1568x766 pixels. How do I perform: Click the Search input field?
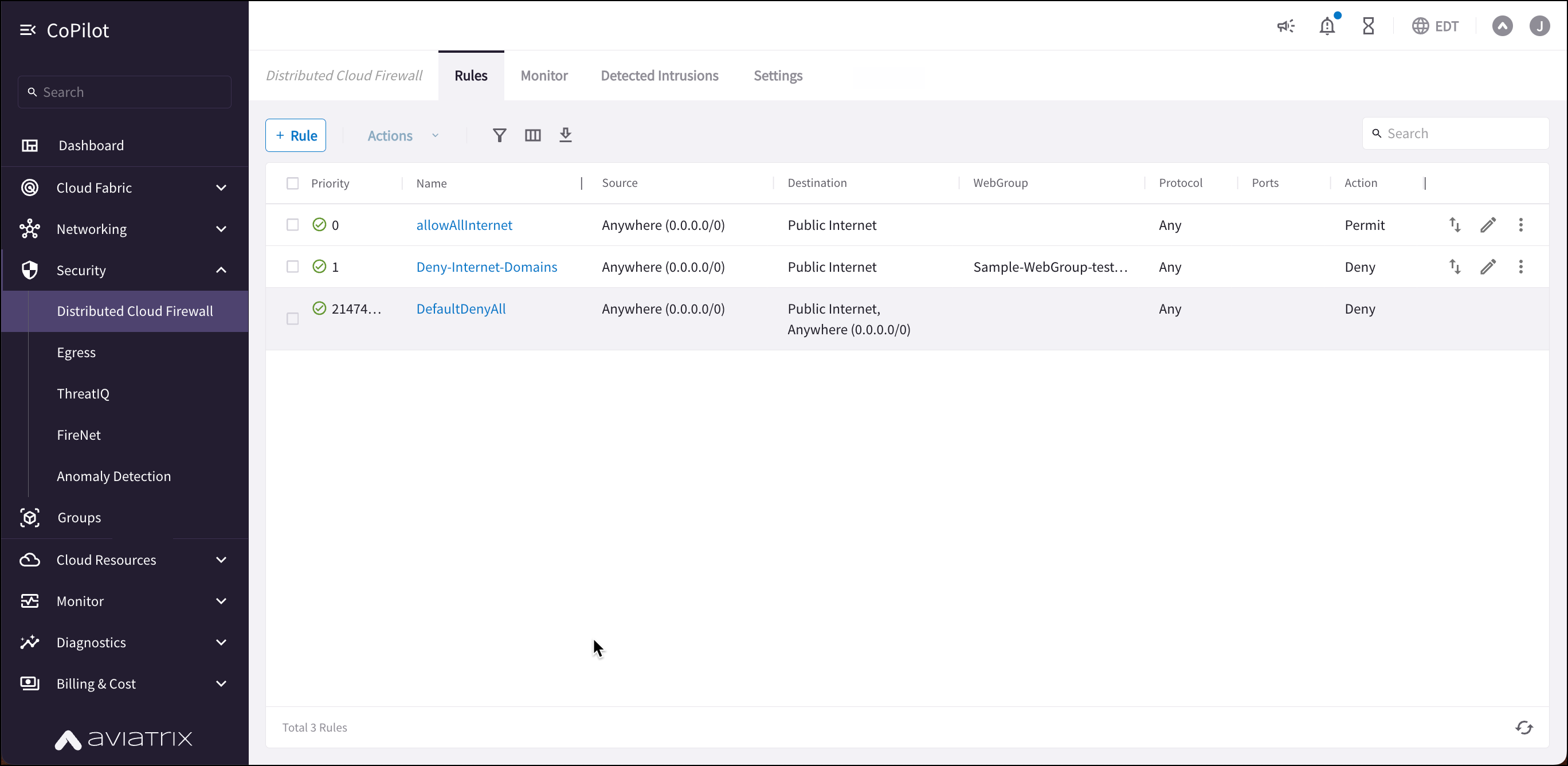coord(1456,133)
